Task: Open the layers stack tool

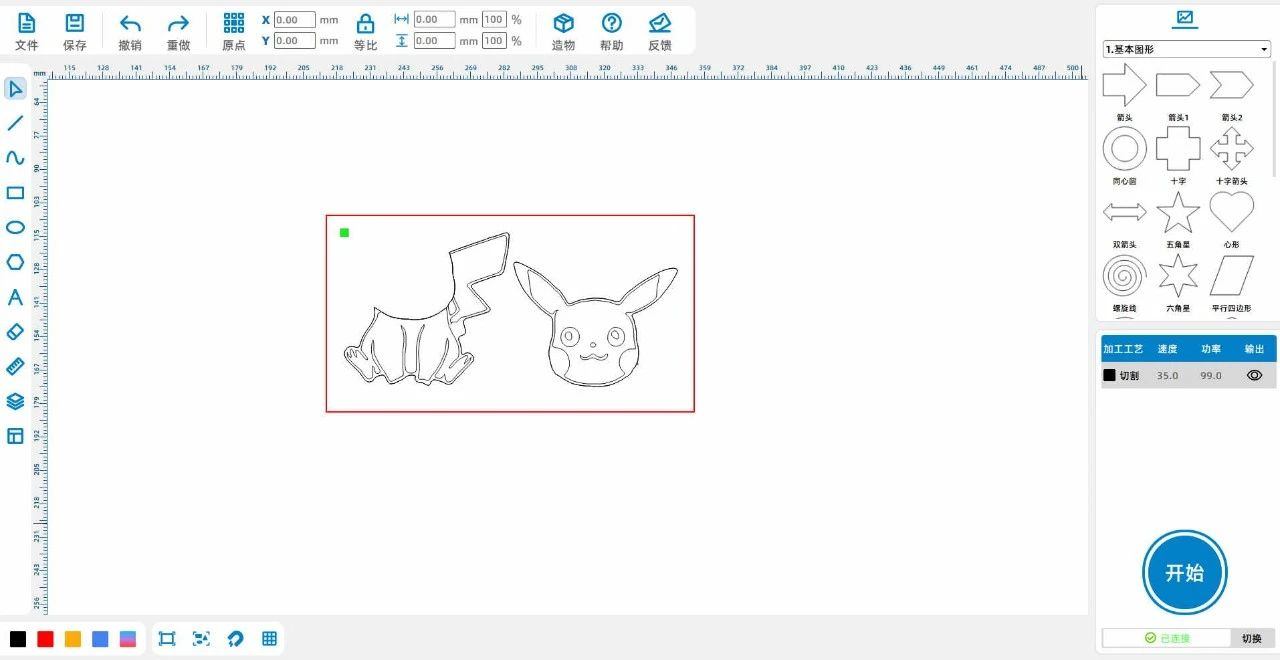Action: [15, 401]
